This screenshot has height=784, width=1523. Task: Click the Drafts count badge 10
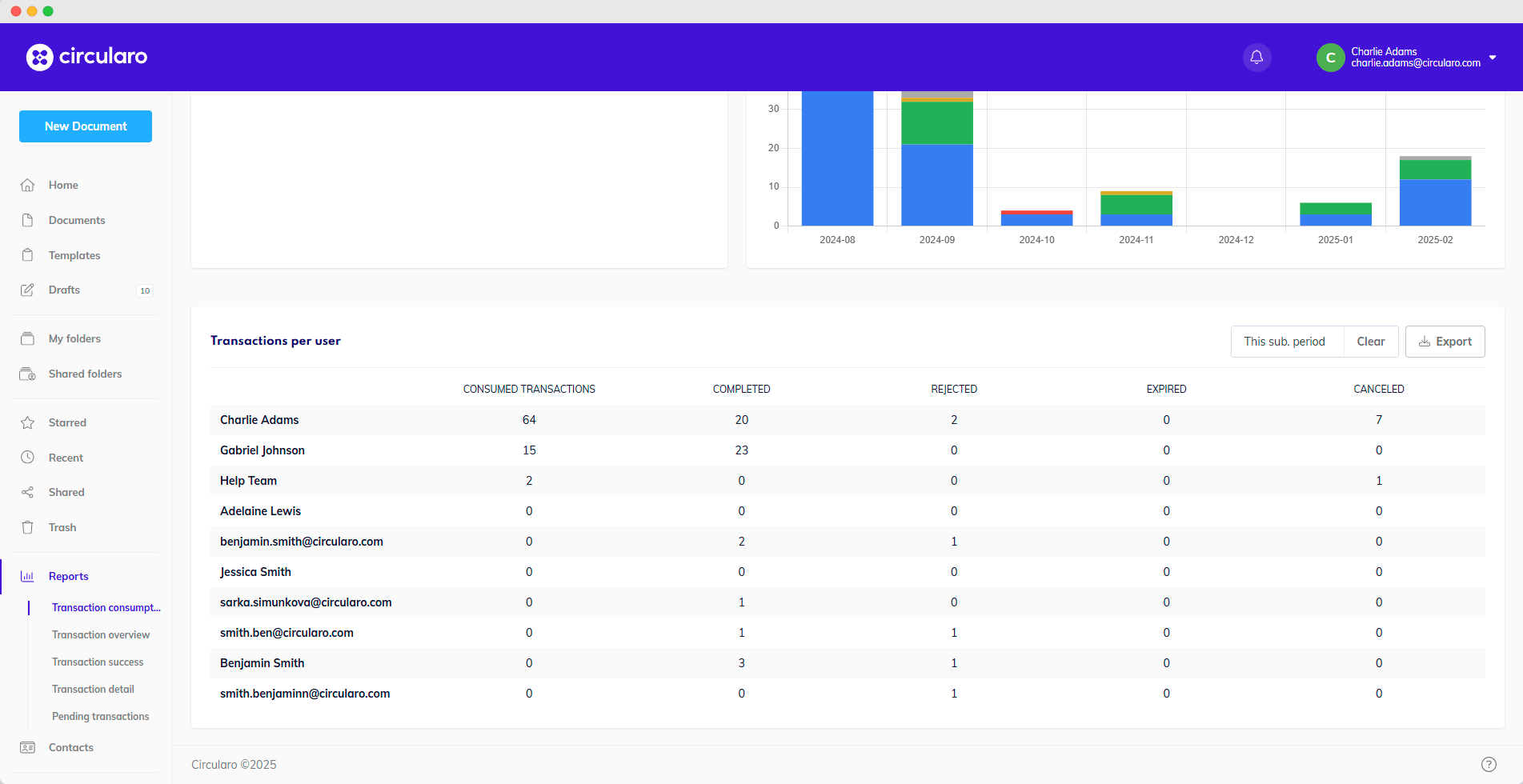click(x=145, y=290)
